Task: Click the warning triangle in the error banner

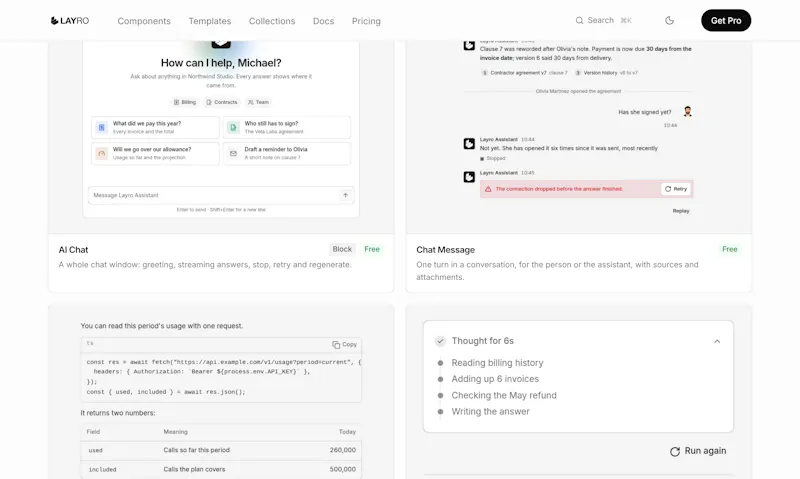Action: tap(488, 189)
